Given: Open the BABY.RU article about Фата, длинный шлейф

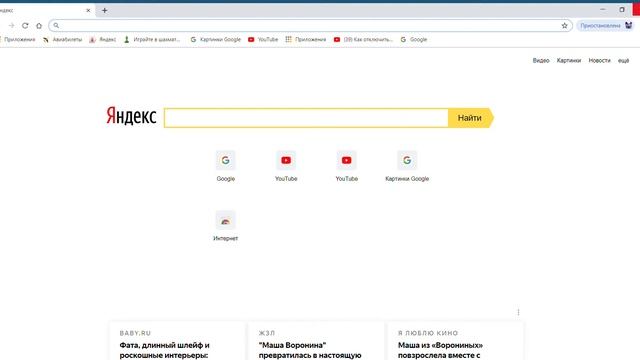Looking at the screenshot, I should click(x=177, y=341).
